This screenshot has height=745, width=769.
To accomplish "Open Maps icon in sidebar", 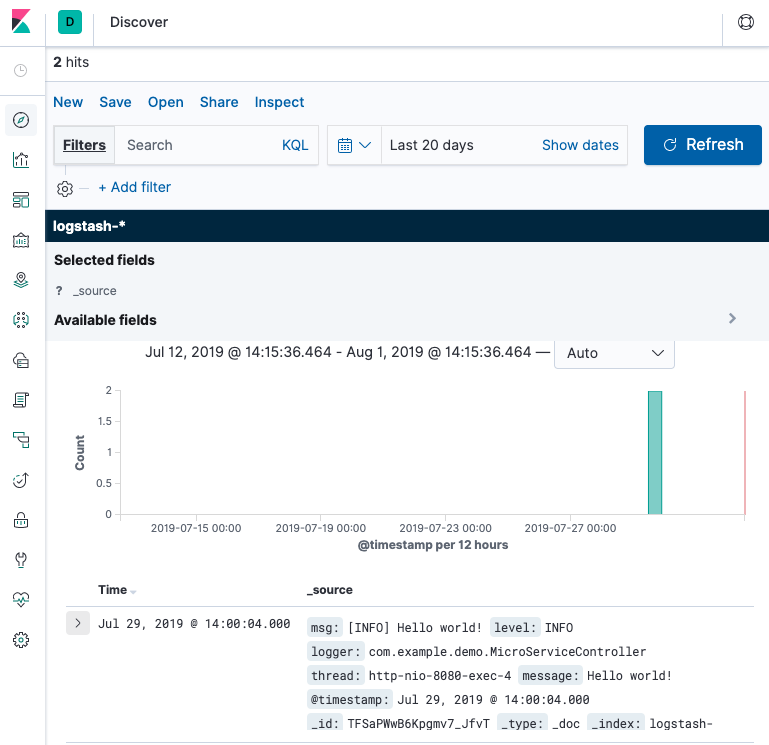I will point(21,280).
